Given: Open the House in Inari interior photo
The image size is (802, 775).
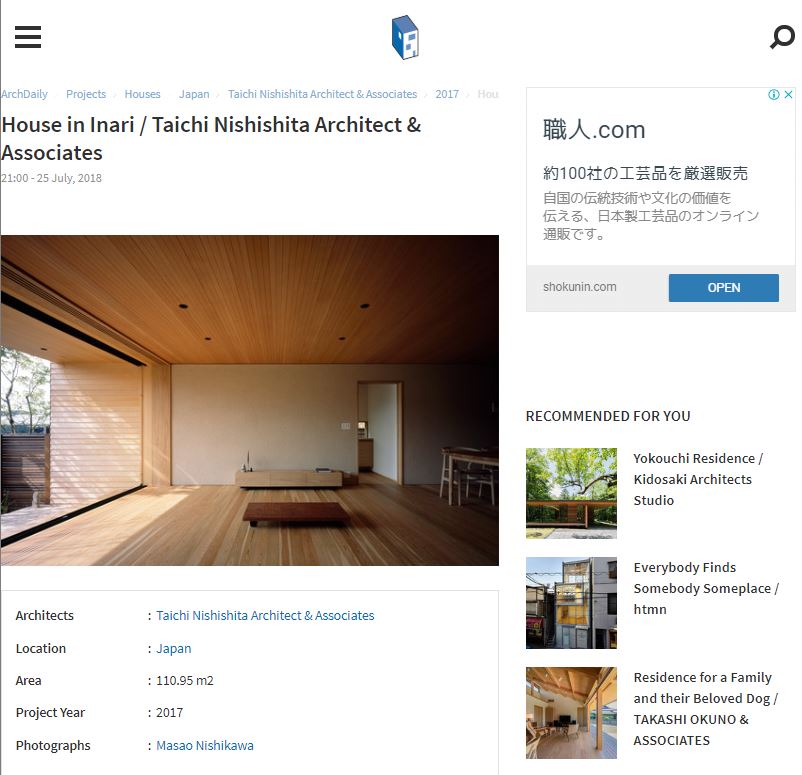Looking at the screenshot, I should (250, 400).
